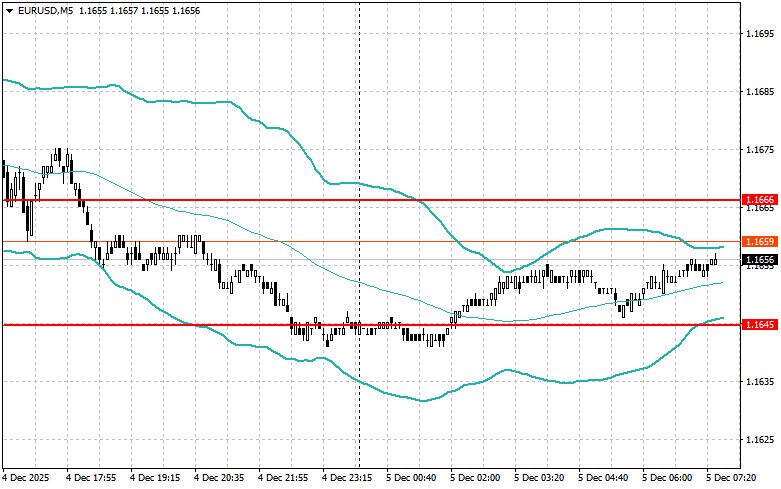
Task: Select the 4 Dec 23:15 time label
Action: (x=347, y=478)
